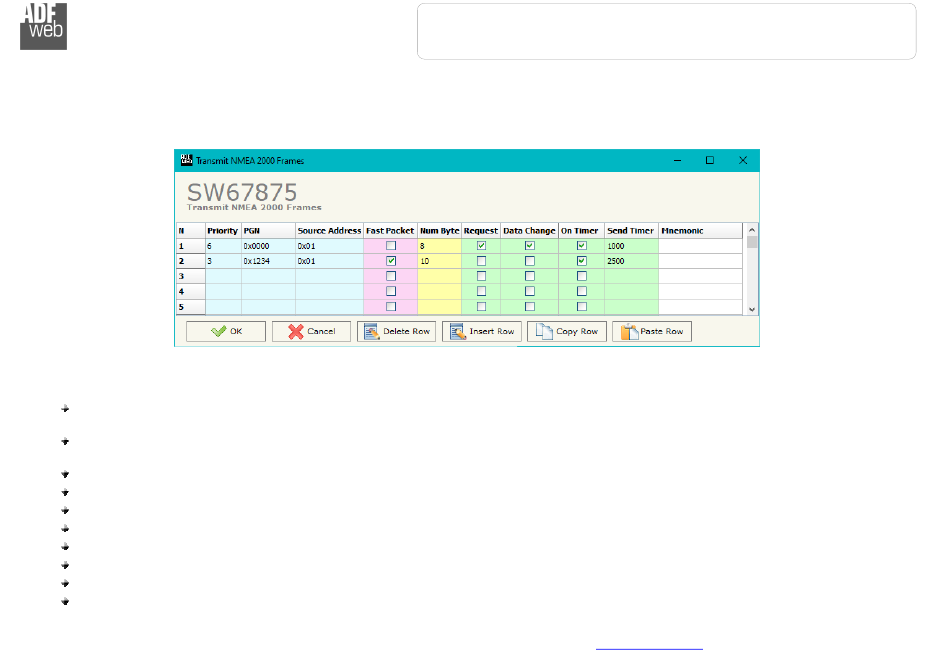This screenshot has width=950, height=654.
Task: Select PGN cell 0x0000 in row 1
Action: [268, 246]
